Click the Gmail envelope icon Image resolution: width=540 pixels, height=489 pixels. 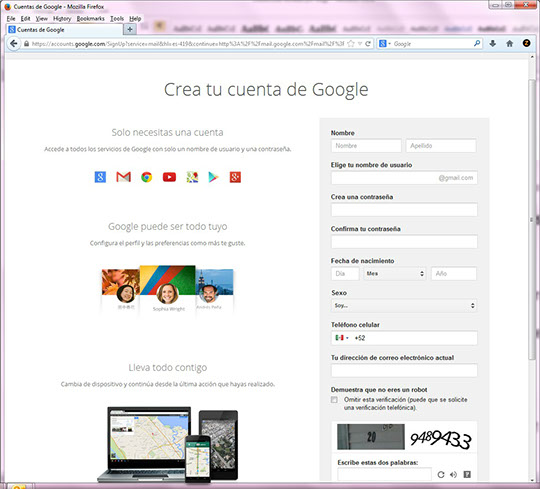click(123, 177)
